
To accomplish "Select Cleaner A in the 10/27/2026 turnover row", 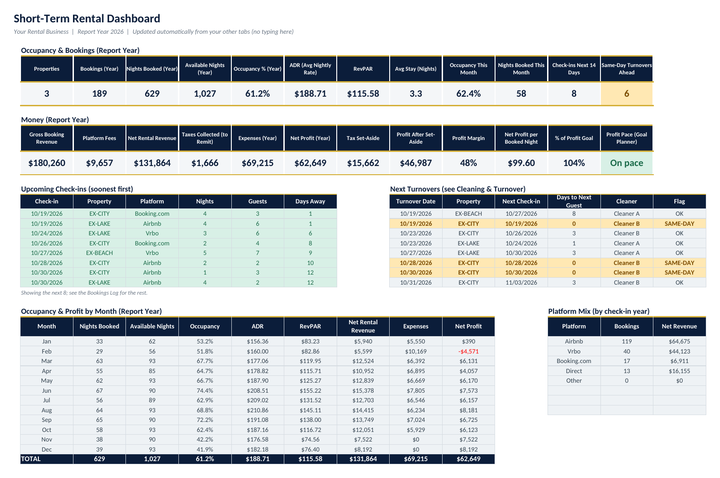I will pyautogui.click(x=626, y=253).
